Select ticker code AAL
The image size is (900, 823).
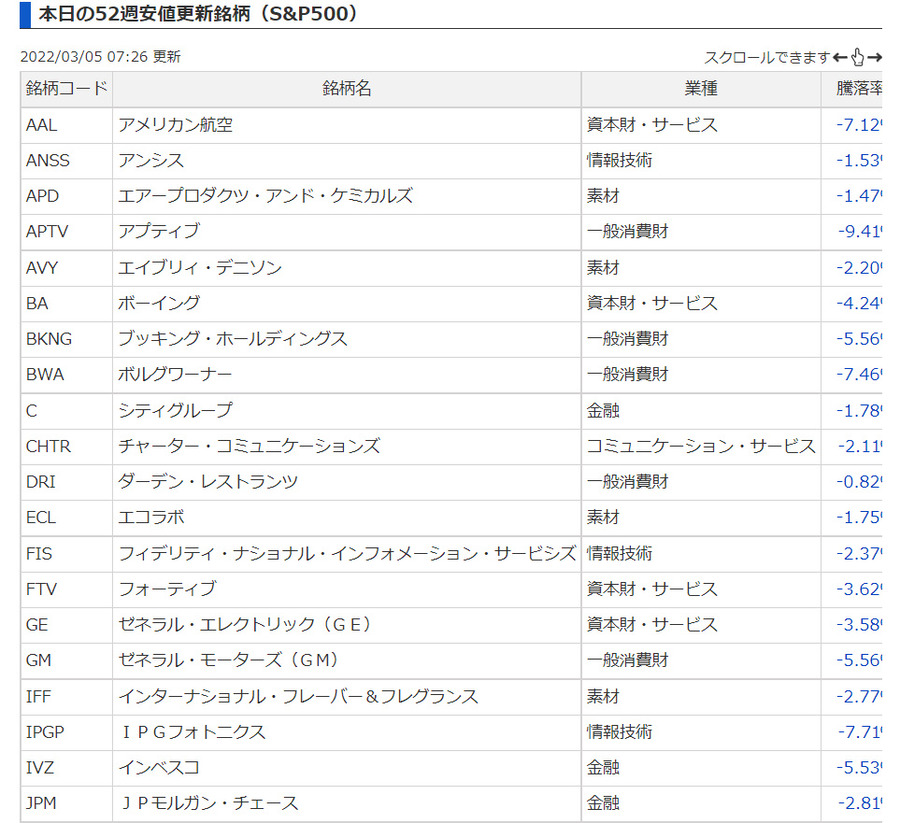click(x=41, y=125)
